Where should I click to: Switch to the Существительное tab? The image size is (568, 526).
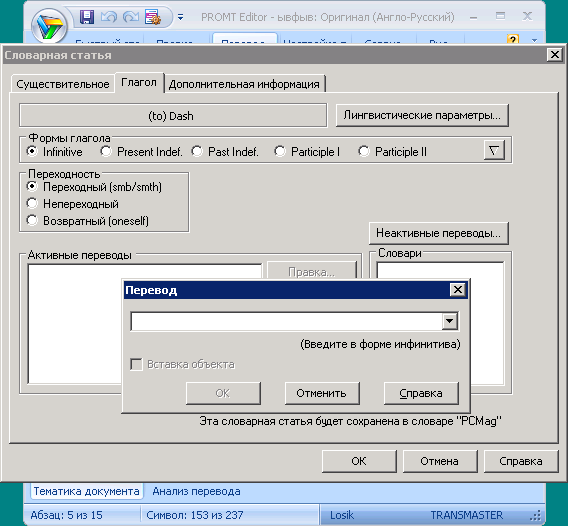click(63, 84)
